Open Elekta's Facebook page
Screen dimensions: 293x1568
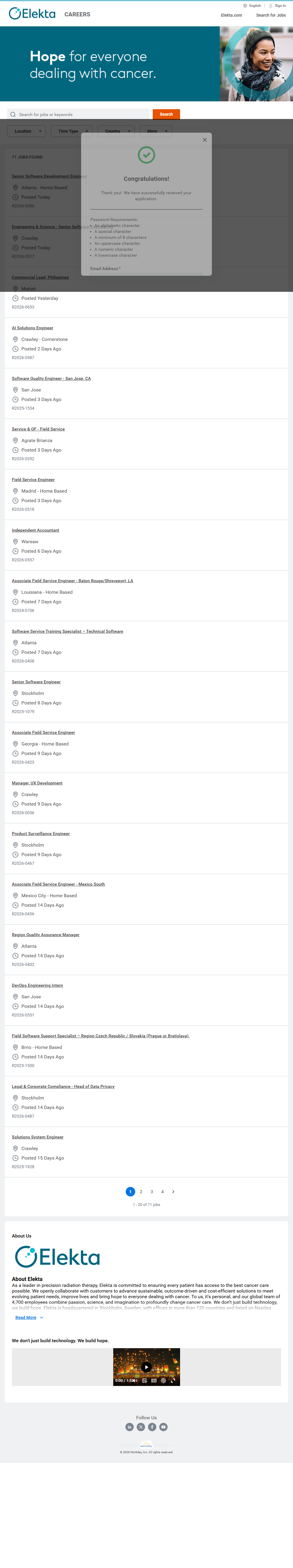(152, 1427)
